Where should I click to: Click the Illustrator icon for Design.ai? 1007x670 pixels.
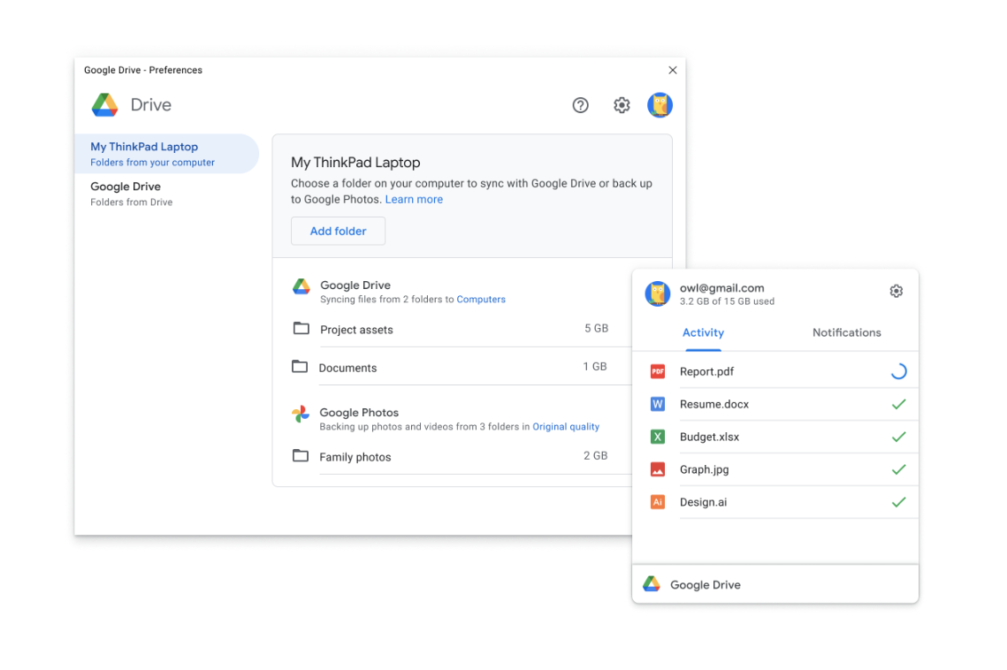coord(658,502)
